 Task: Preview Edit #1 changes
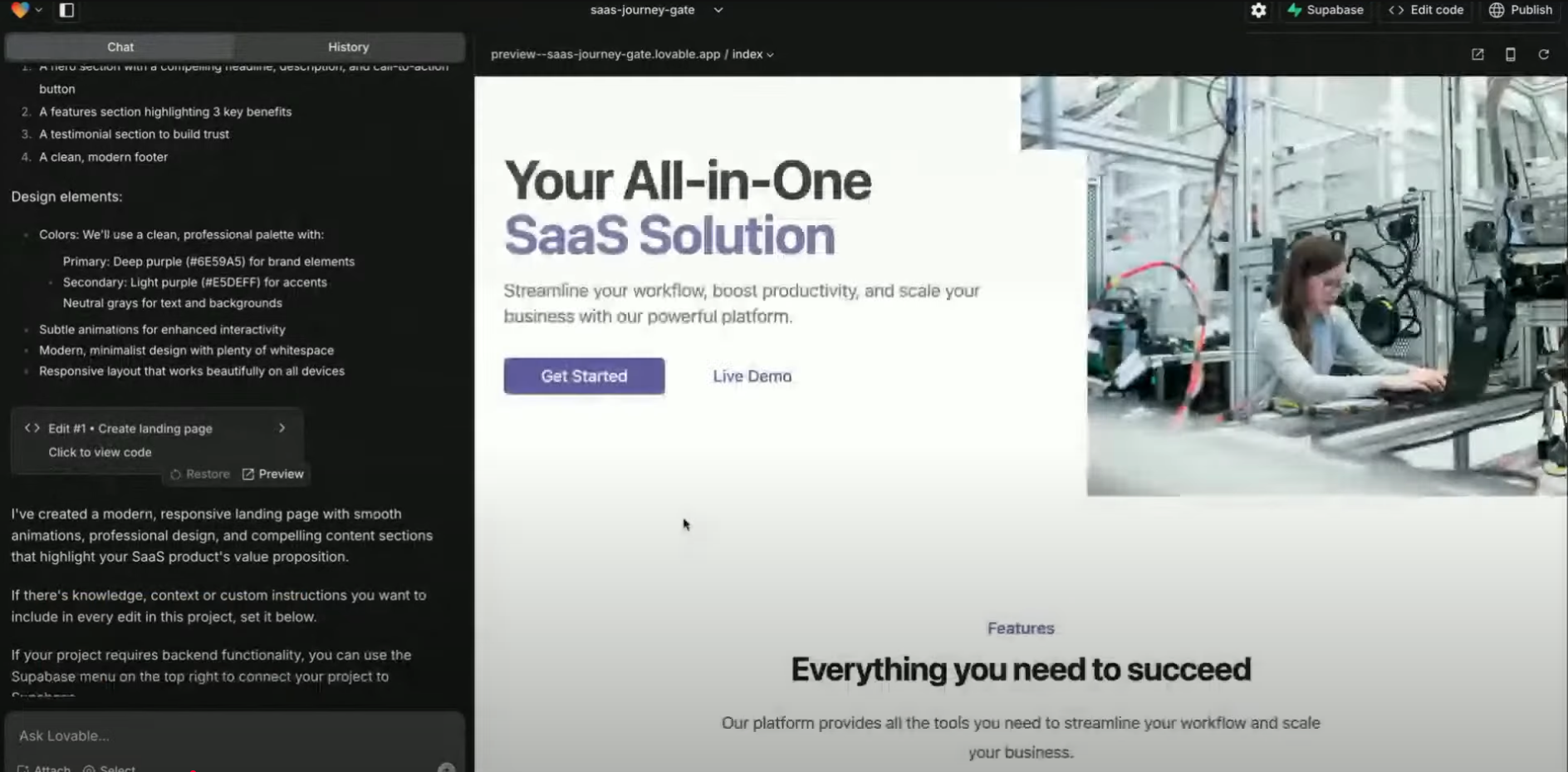(272, 474)
